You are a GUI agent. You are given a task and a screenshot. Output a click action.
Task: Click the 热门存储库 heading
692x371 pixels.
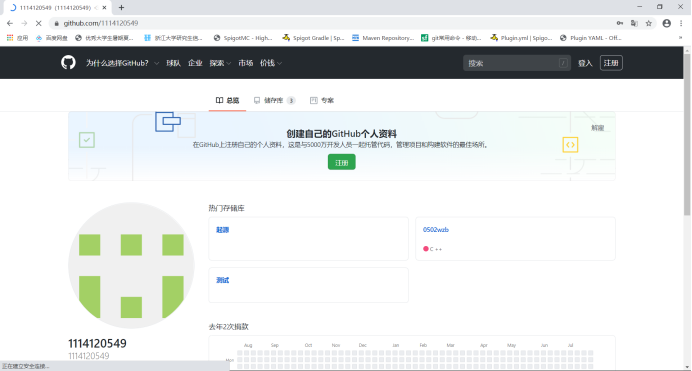click(226, 208)
